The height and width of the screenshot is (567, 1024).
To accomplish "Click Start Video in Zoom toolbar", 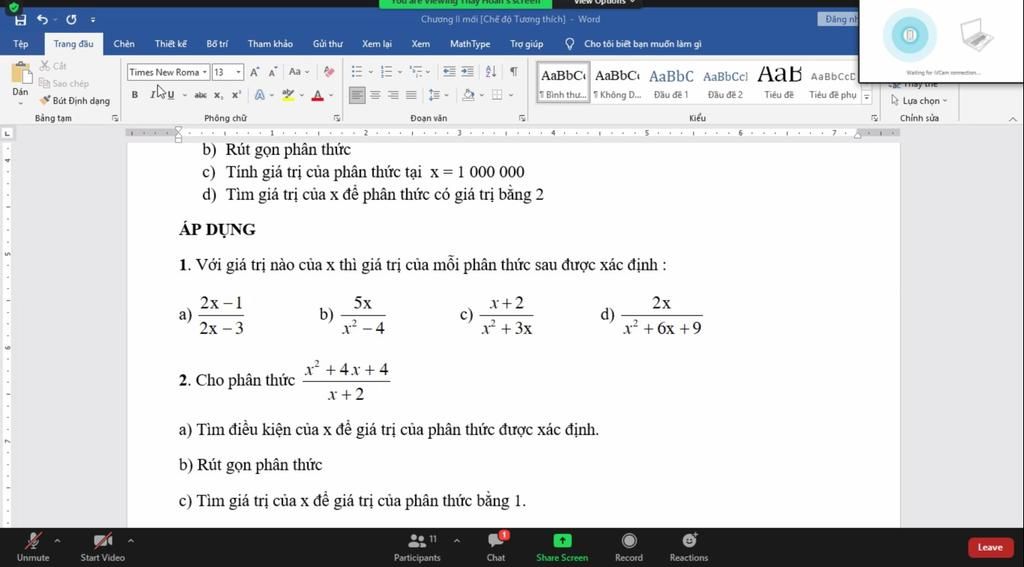I will 103,547.
